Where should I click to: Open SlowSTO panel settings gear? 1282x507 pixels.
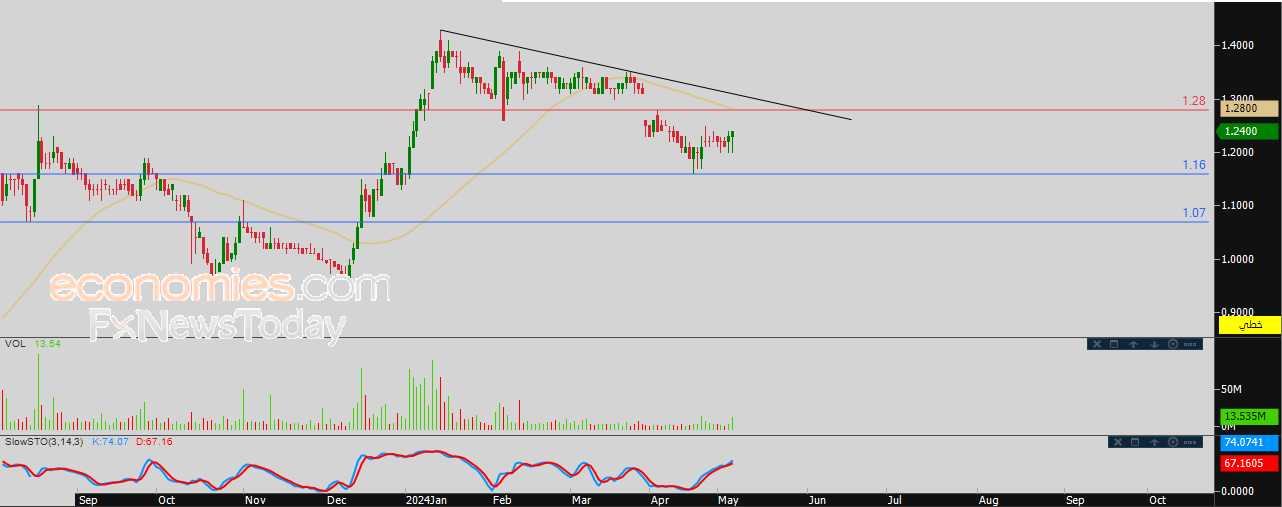(x=1172, y=442)
